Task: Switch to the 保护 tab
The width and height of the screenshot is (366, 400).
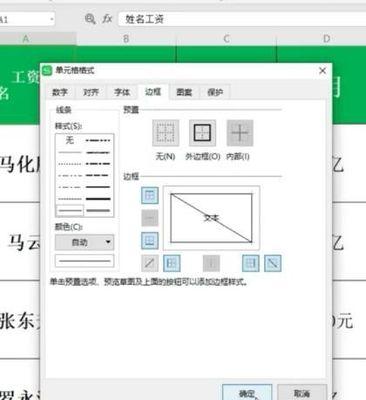Action: (215, 92)
